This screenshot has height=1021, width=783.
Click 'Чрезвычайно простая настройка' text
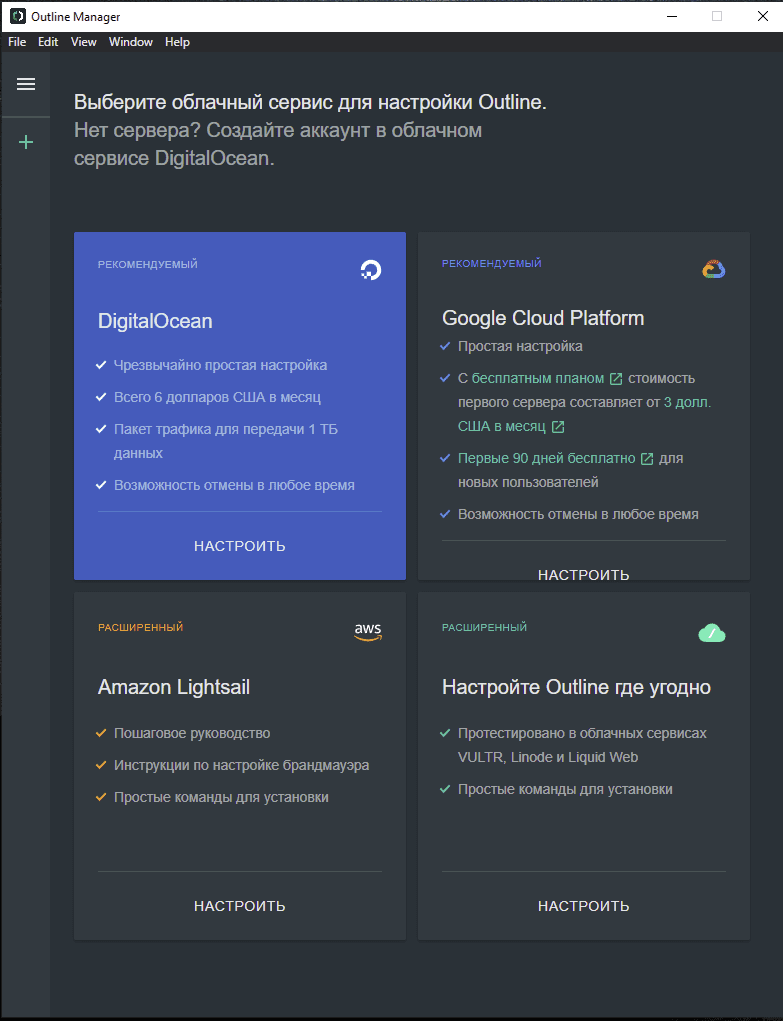pyautogui.click(x=221, y=365)
